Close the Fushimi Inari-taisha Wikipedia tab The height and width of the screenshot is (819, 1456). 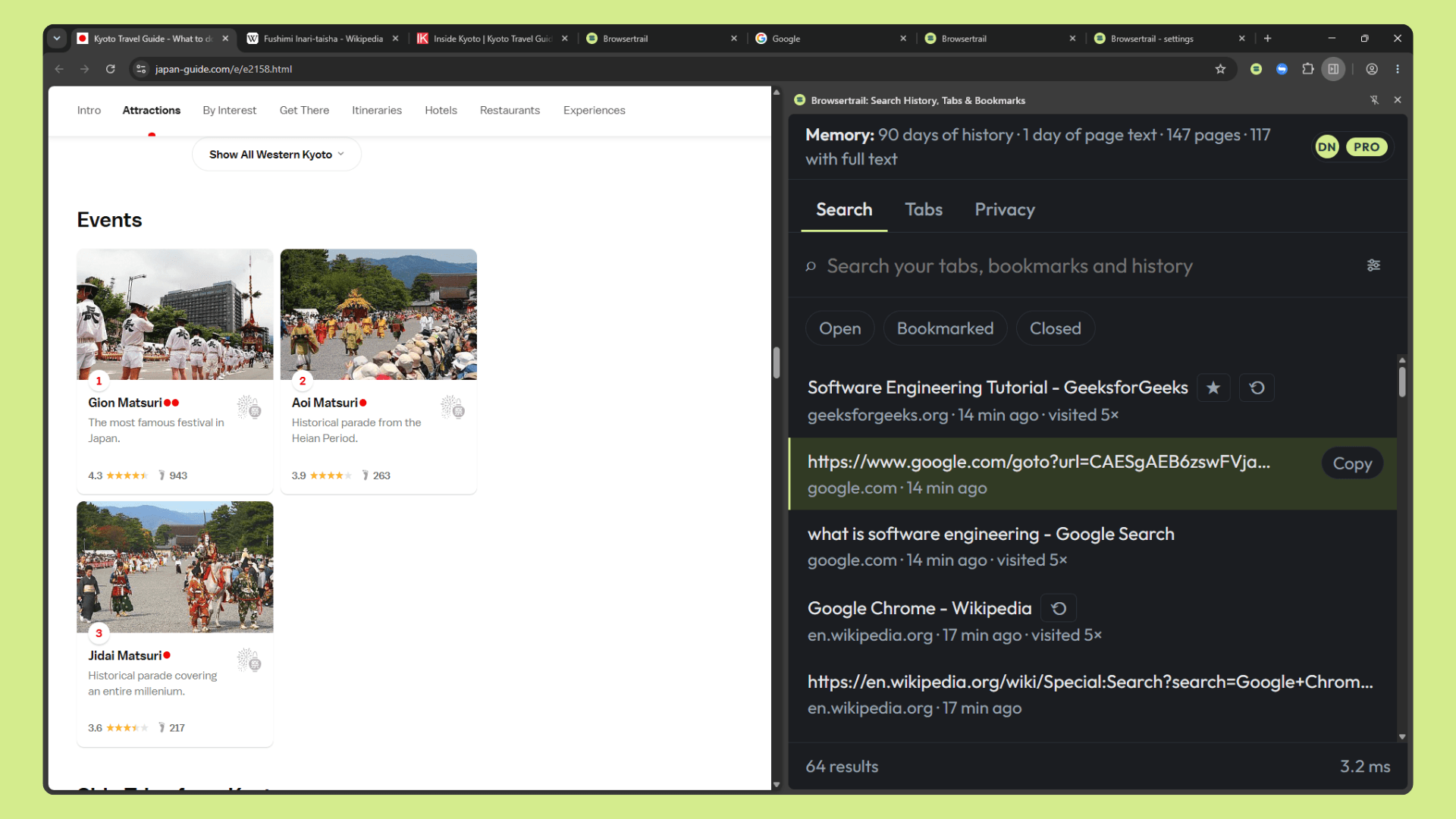[x=395, y=39]
